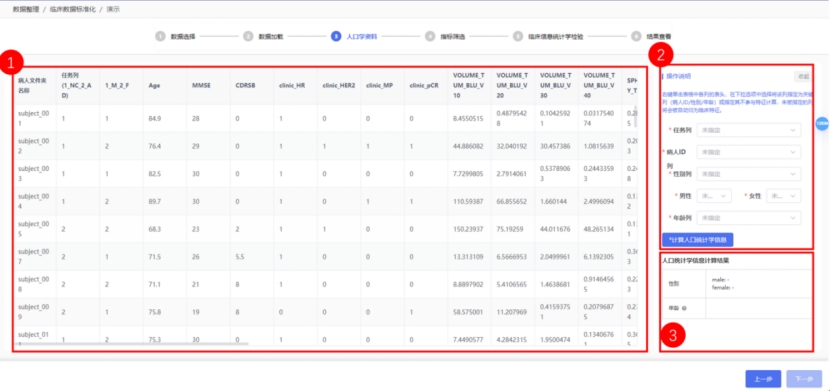Click the Age value 76.4

[155, 146]
